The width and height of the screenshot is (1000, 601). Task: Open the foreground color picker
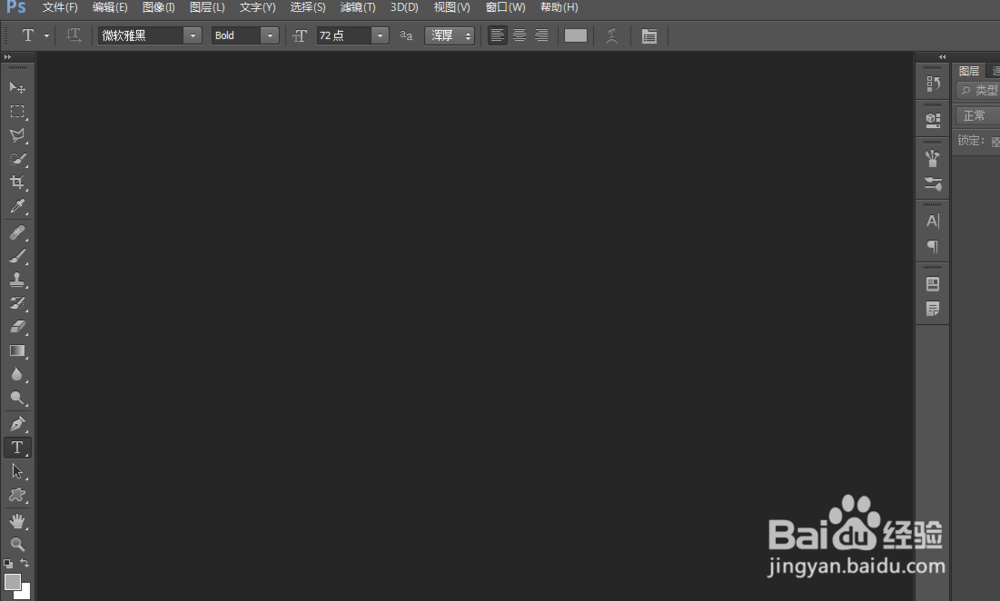[x=12, y=582]
